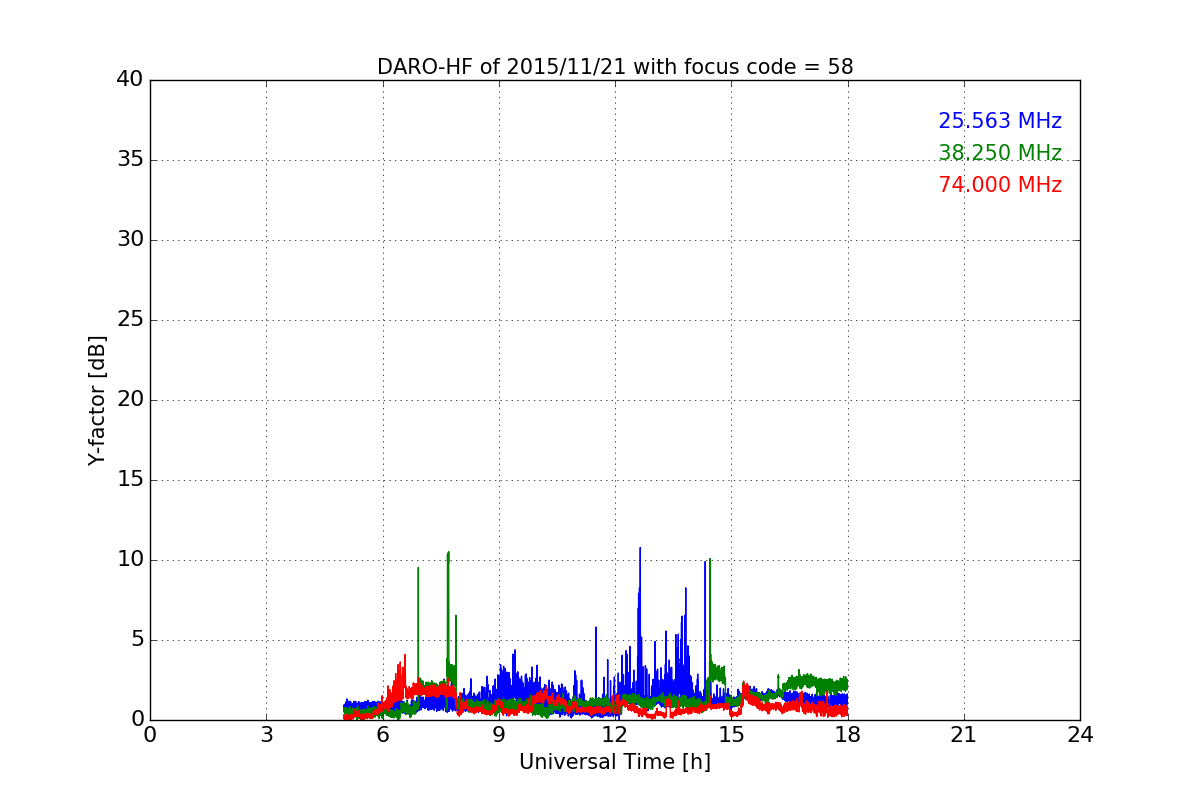Select the green '38.250 MHz' legend label
Viewport: 1200px width, 800px height.
point(1000,153)
